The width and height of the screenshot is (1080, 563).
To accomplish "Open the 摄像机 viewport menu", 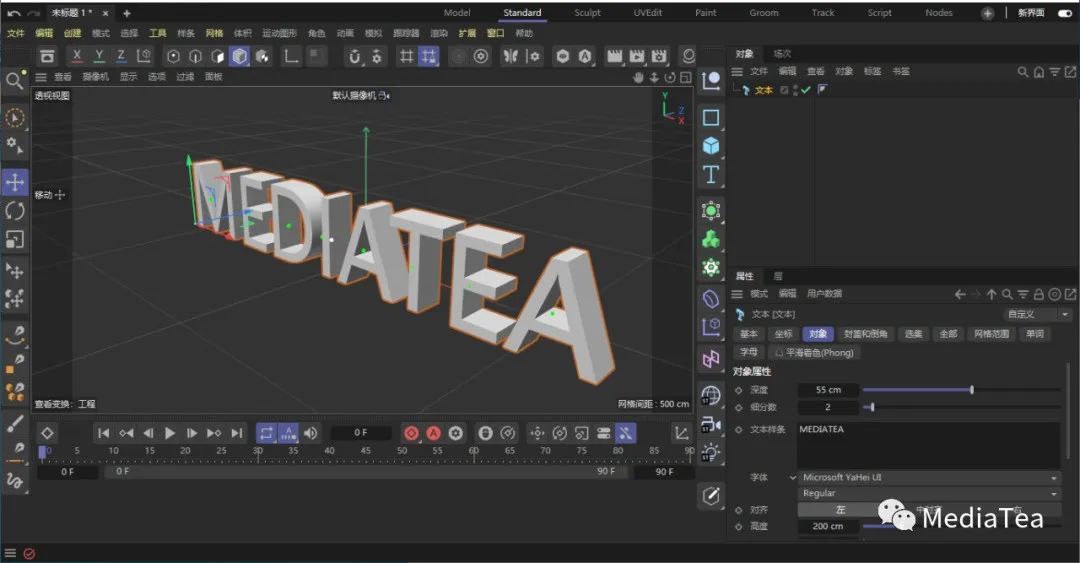I will (x=96, y=77).
